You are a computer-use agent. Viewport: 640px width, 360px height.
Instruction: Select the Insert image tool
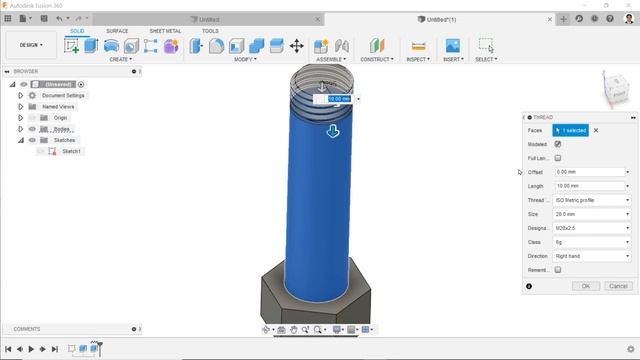[453, 46]
